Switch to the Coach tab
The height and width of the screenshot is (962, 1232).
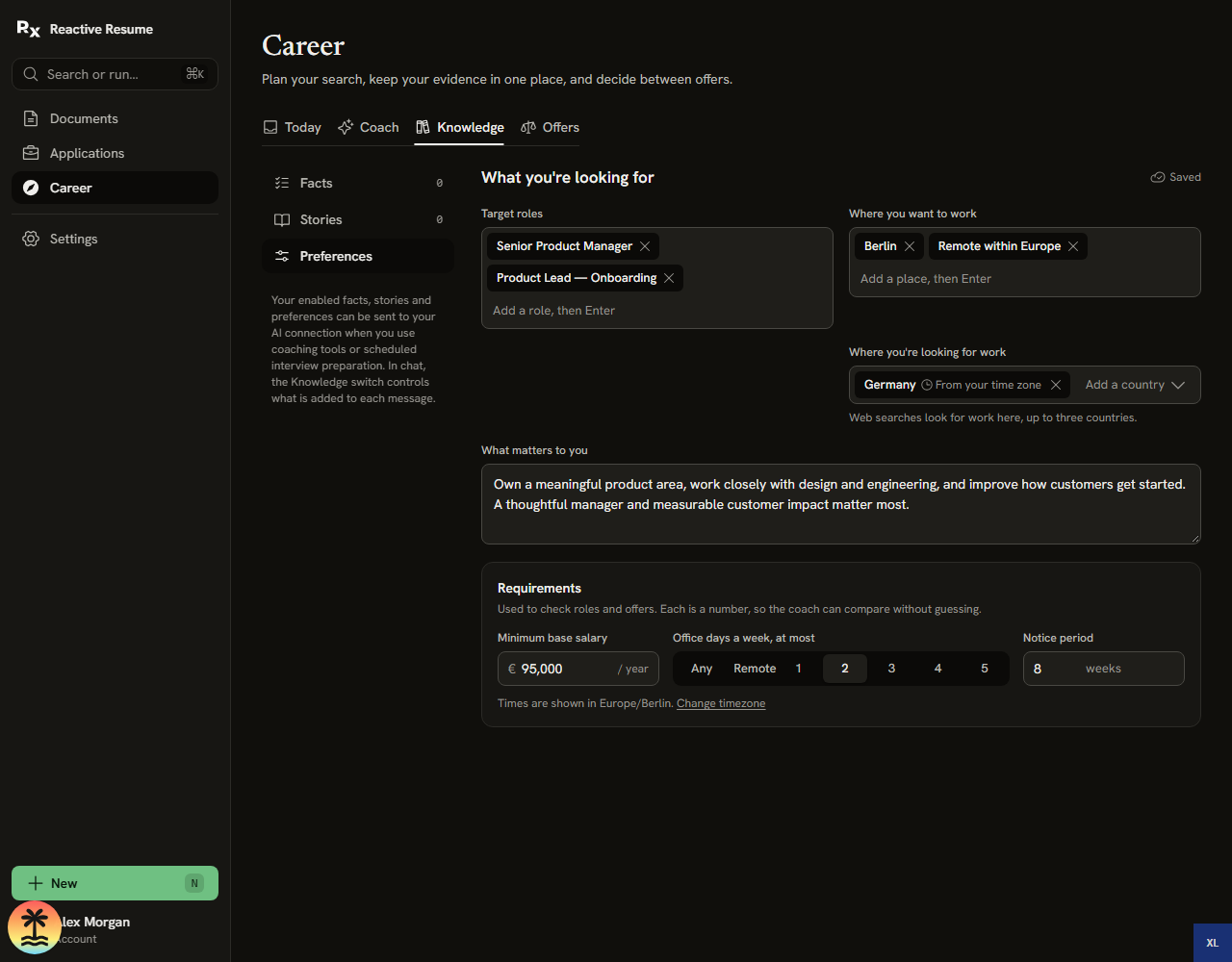(x=369, y=127)
